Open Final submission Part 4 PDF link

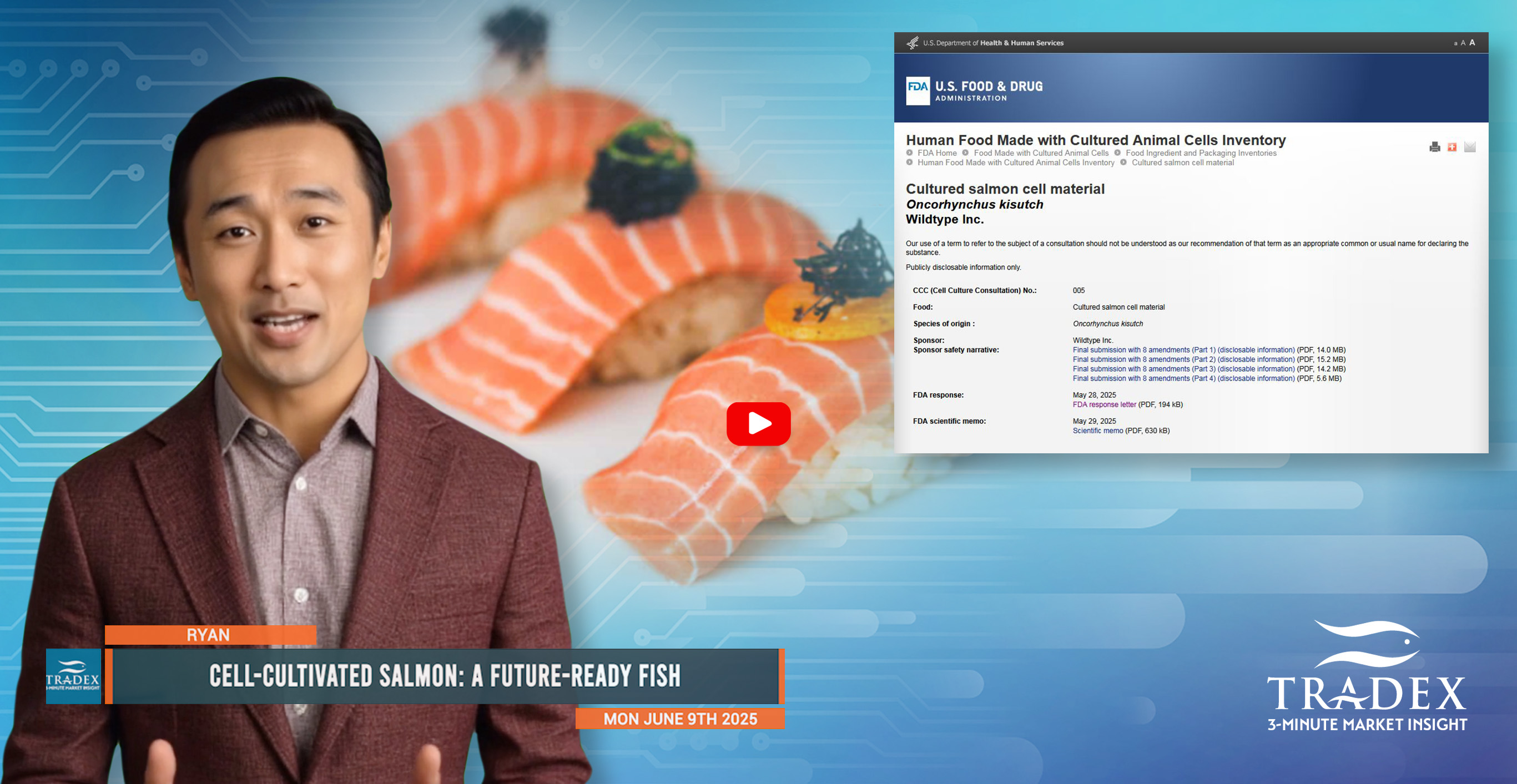[x=1184, y=378]
